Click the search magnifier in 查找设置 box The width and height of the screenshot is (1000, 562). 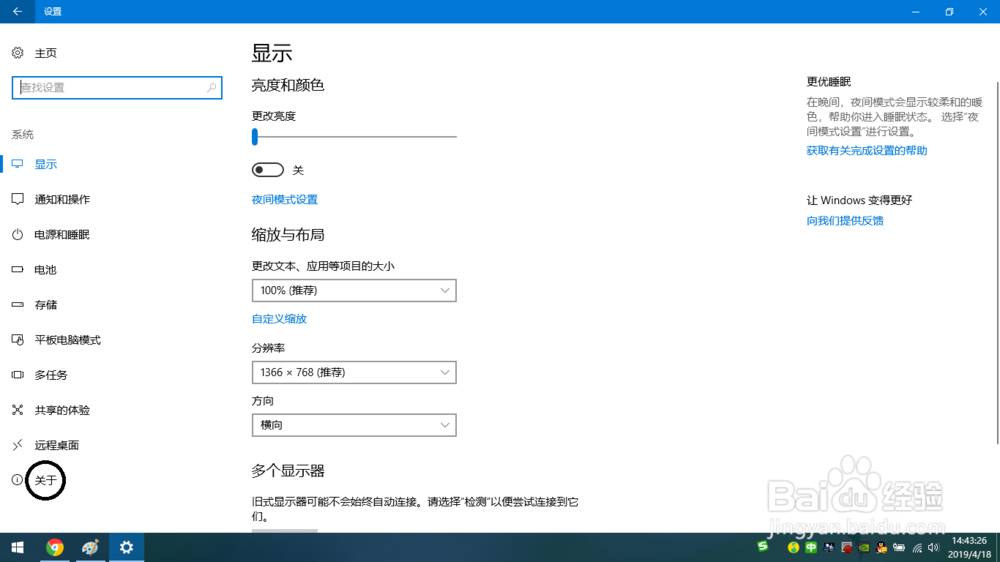tap(211, 87)
